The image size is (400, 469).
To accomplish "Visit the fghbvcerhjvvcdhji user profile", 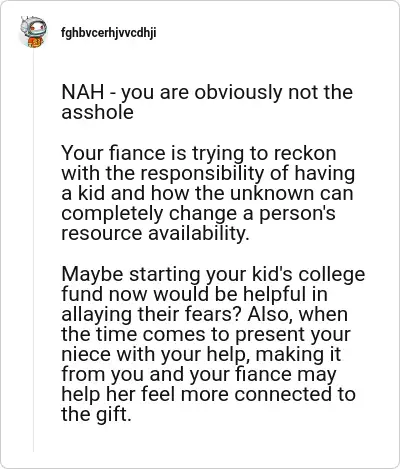I will click(x=109, y=33).
